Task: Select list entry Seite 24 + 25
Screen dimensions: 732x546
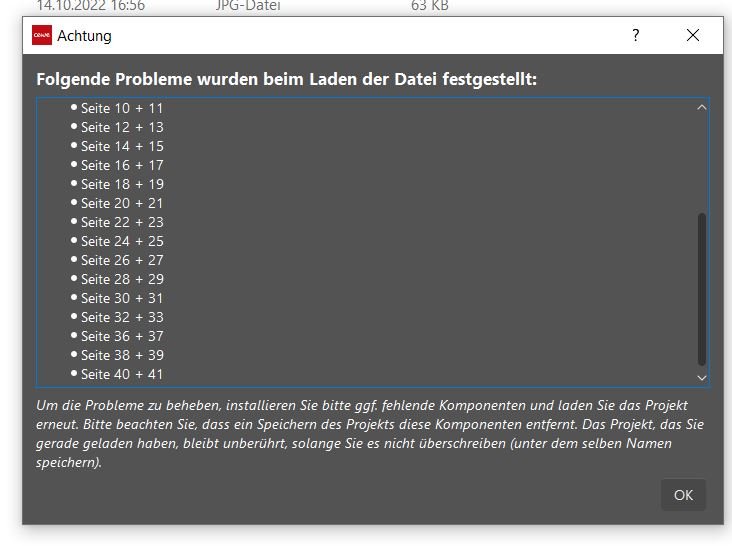Action: (x=122, y=241)
